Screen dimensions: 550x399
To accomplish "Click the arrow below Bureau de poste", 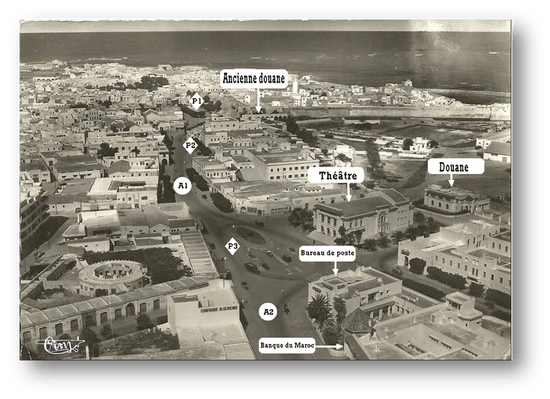I will tap(335, 269).
